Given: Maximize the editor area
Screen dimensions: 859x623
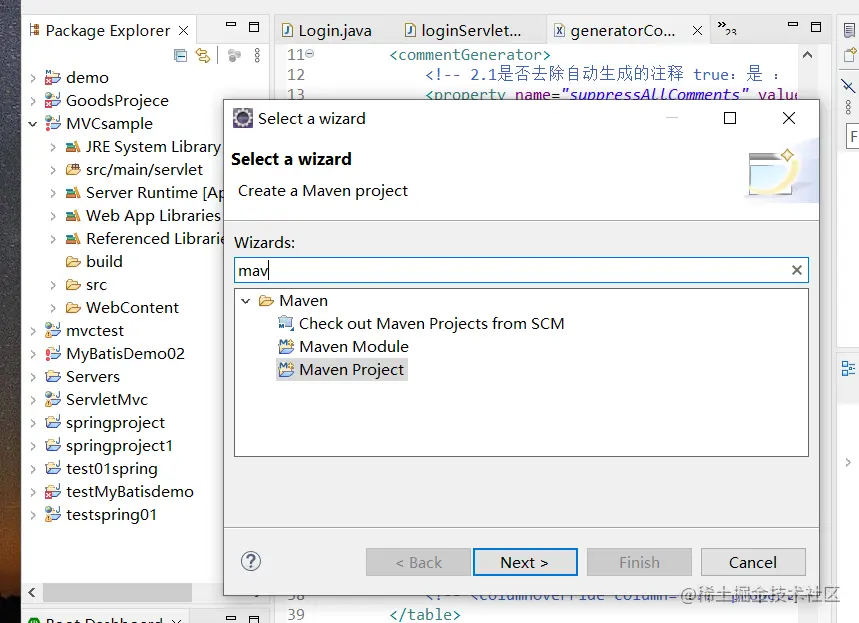Looking at the screenshot, I should [816, 27].
